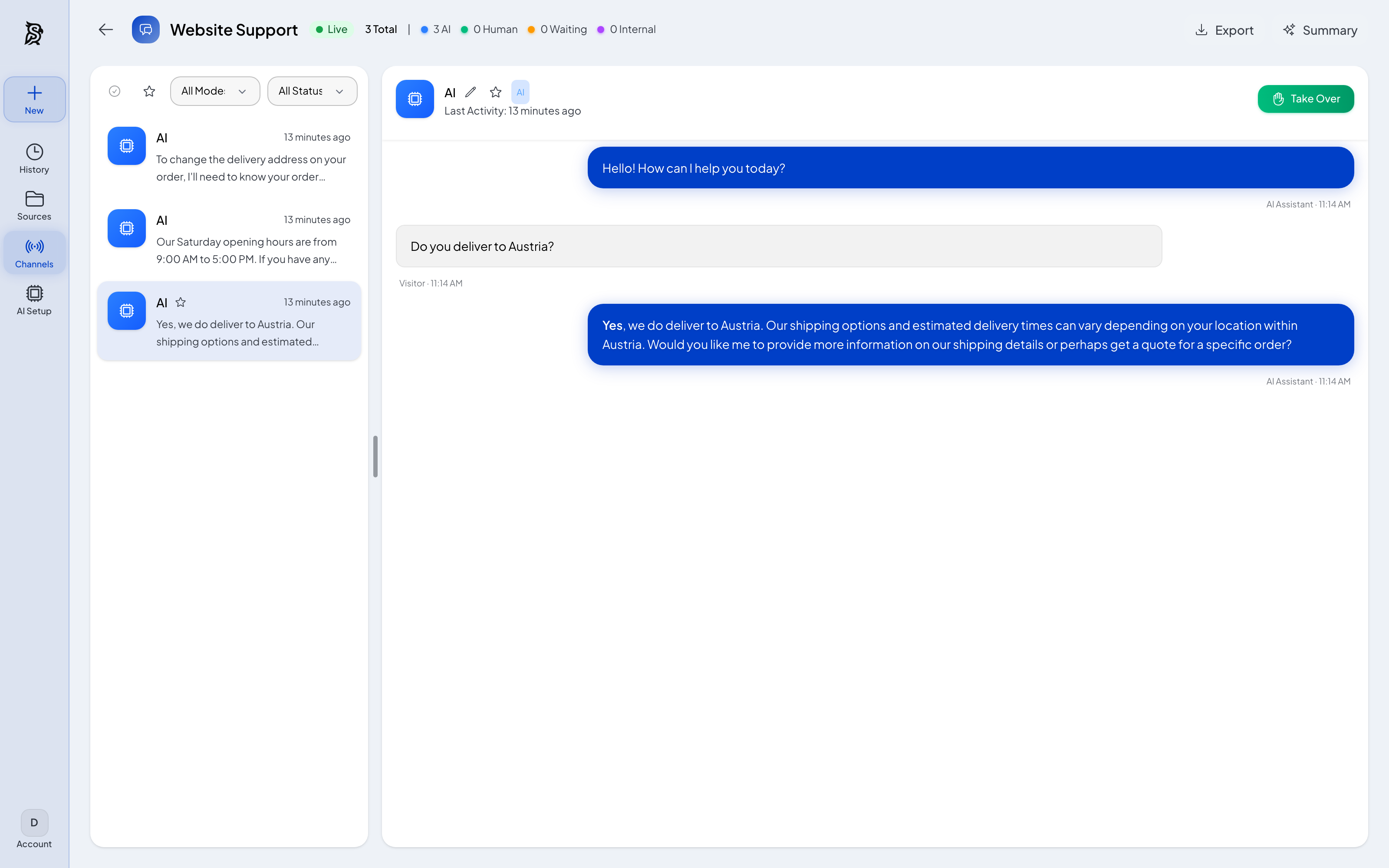This screenshot has height=868, width=1389.
Task: Take Over the conversation
Action: [x=1306, y=99]
